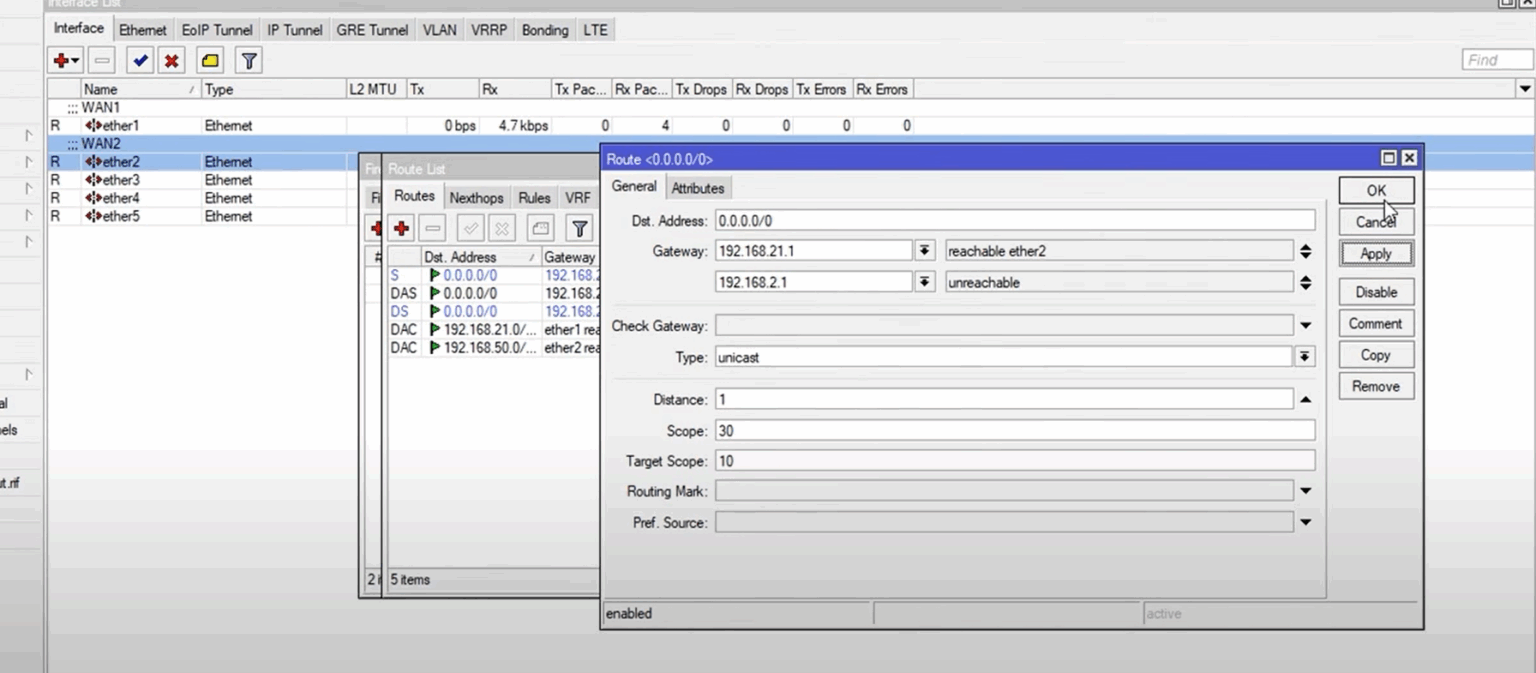Viewport: 1536px width, 673px height.
Task: Open the VRF tab in Route List
Action: 577,198
